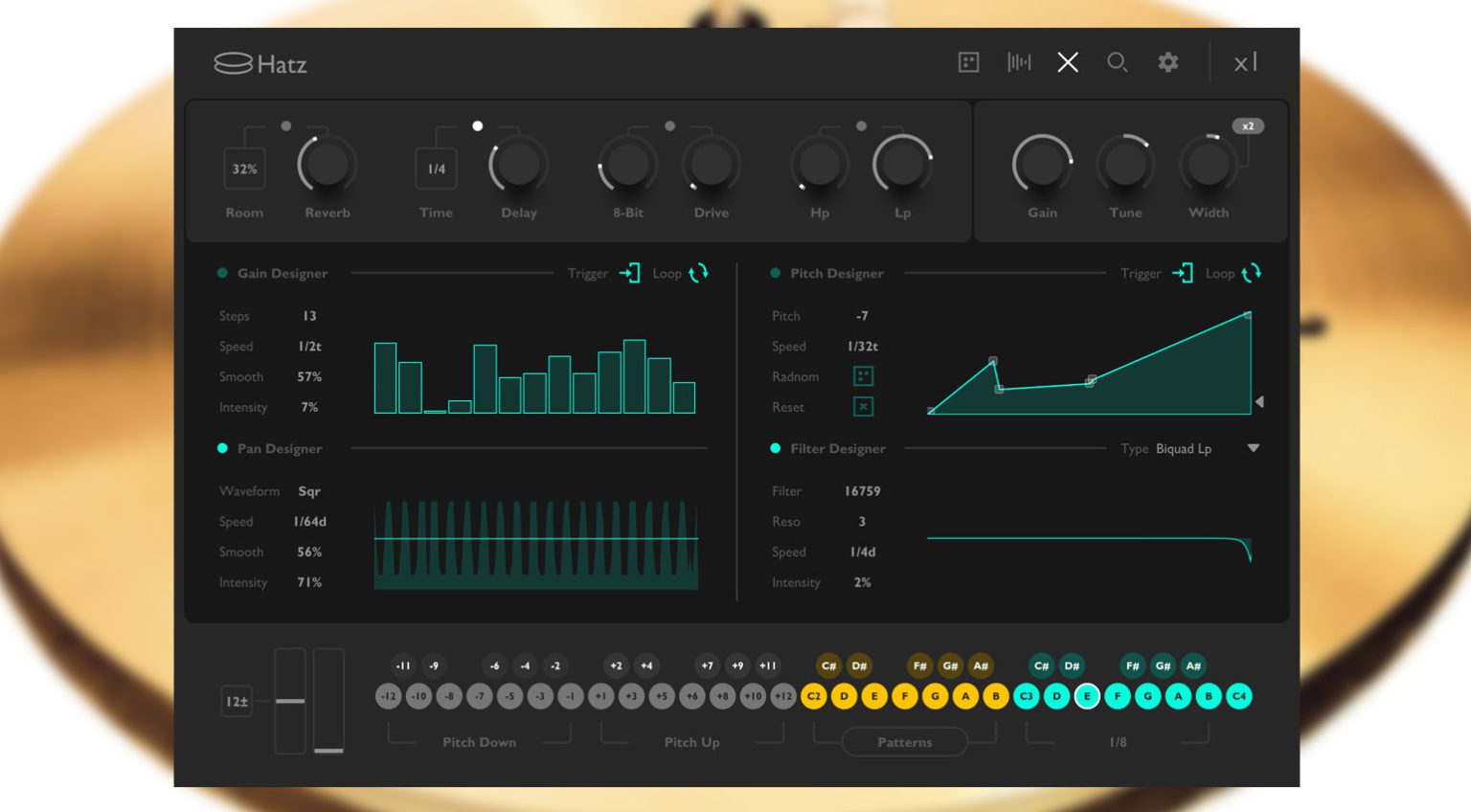Click the Gain Designer Steps value 13
The height and width of the screenshot is (812, 1471).
[x=309, y=316]
